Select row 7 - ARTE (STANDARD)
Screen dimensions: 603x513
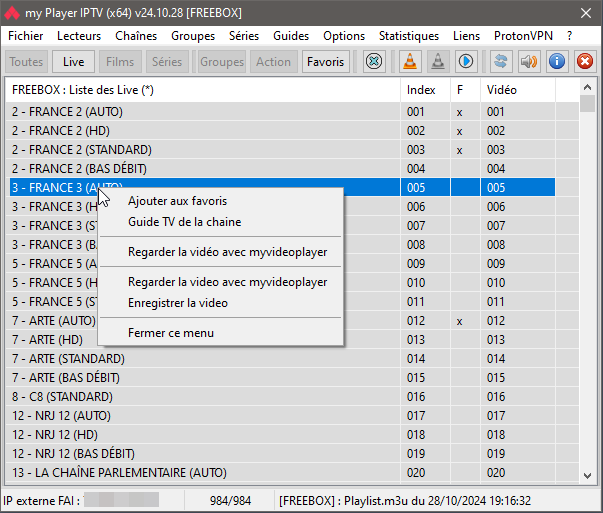292,359
